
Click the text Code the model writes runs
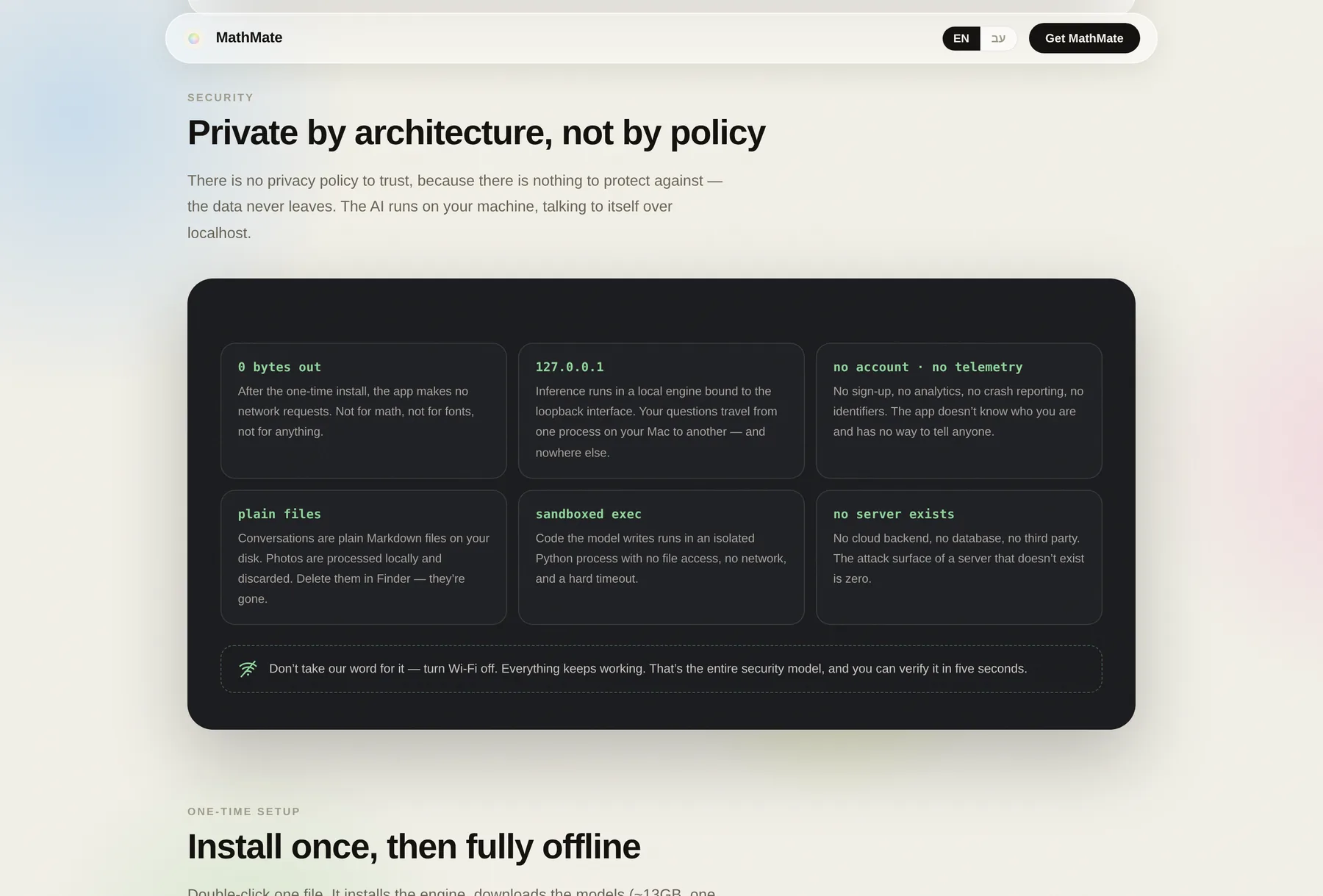pos(661,559)
